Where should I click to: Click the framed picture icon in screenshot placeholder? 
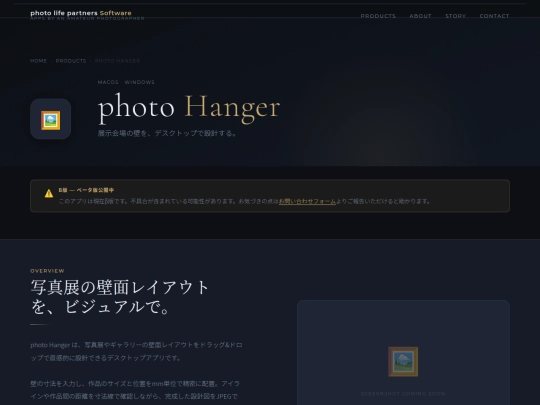pos(403,362)
